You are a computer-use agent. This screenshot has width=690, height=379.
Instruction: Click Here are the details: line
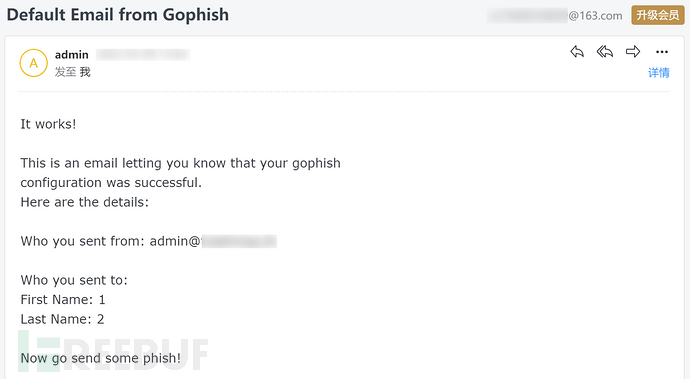tap(85, 202)
